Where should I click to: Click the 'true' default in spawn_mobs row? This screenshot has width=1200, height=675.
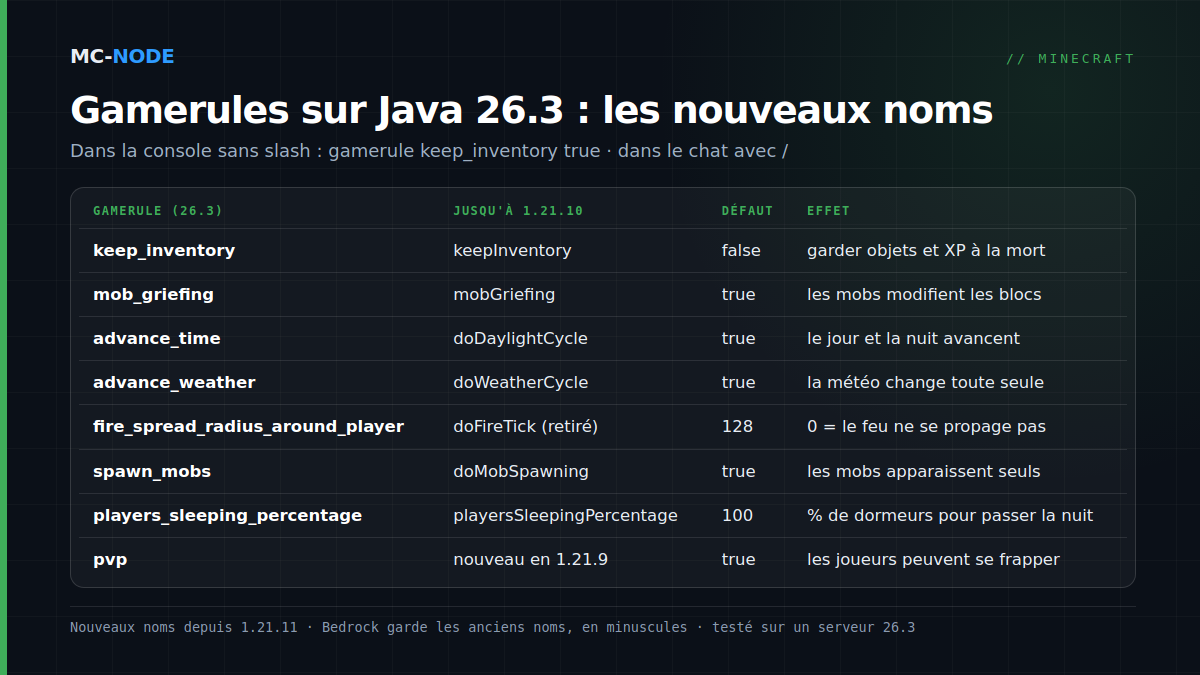pyautogui.click(x=739, y=471)
